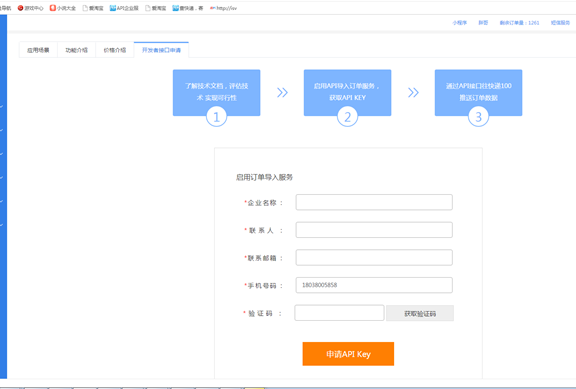Viewport: 576px width, 389px height.
Task: Switch to the 功能介绍 tab
Action: (x=76, y=50)
